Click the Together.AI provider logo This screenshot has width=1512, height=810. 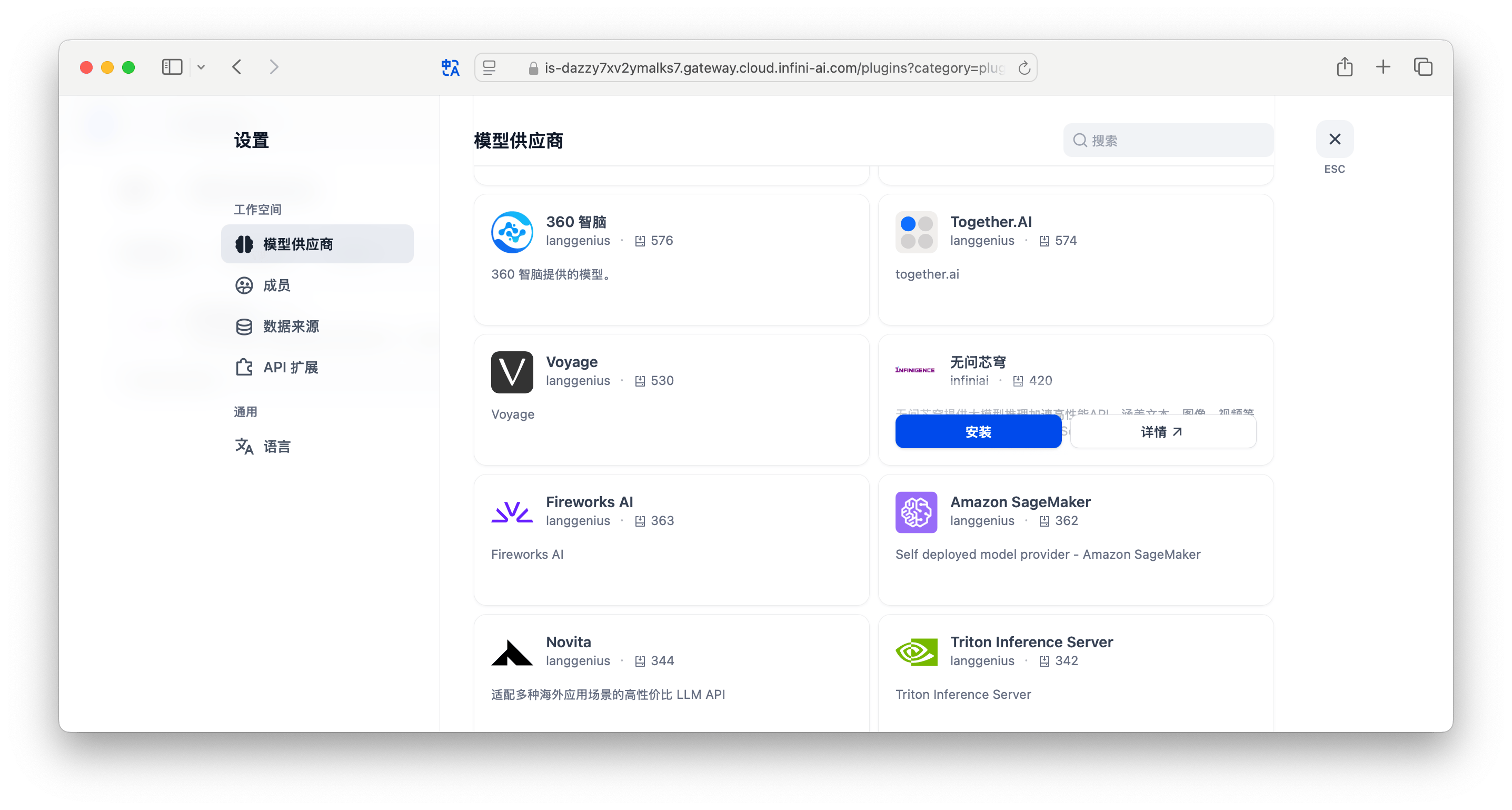[916, 232]
